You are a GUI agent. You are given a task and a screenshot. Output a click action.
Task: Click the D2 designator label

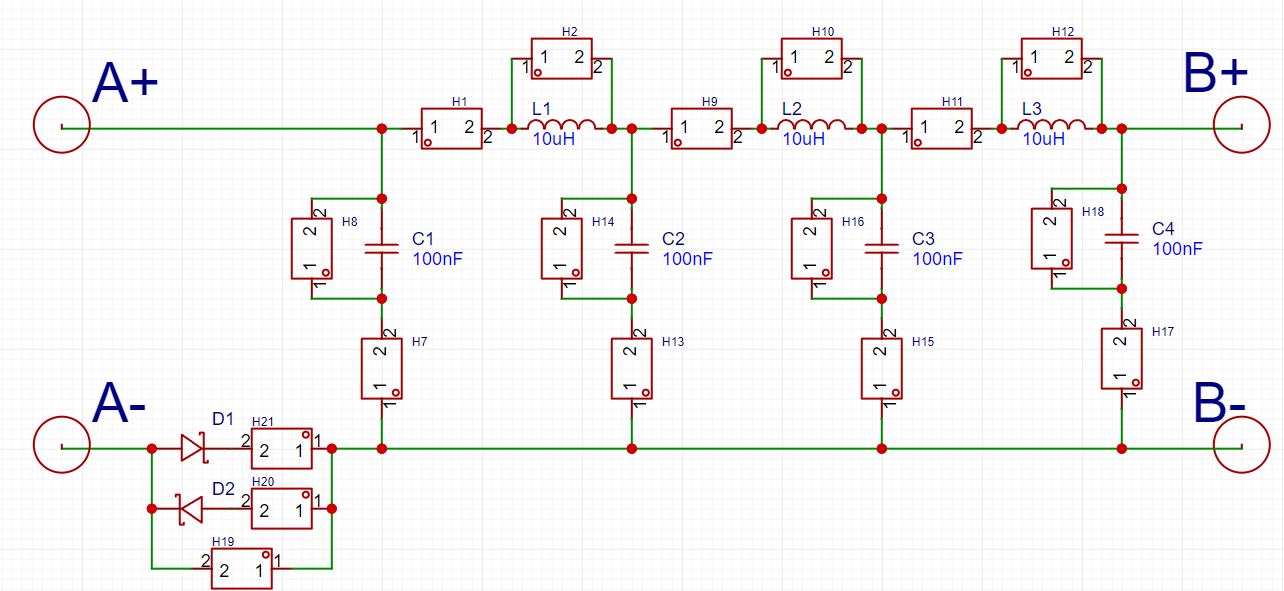222,490
